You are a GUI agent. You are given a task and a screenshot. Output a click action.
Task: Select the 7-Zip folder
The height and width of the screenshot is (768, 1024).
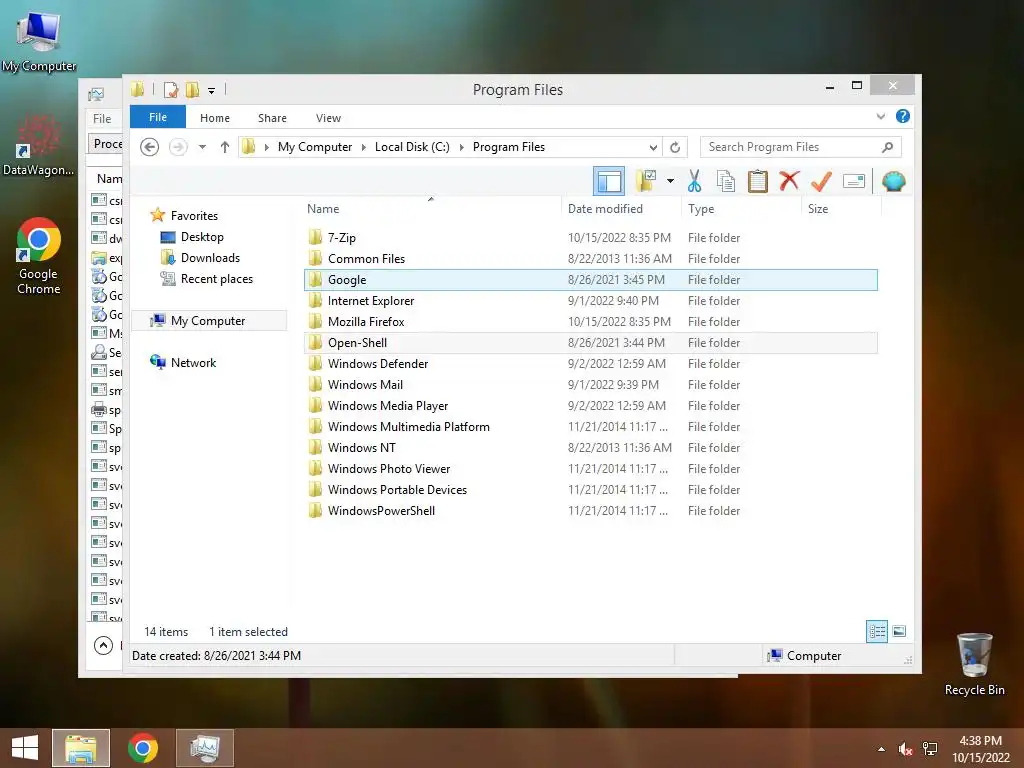[x=342, y=238]
